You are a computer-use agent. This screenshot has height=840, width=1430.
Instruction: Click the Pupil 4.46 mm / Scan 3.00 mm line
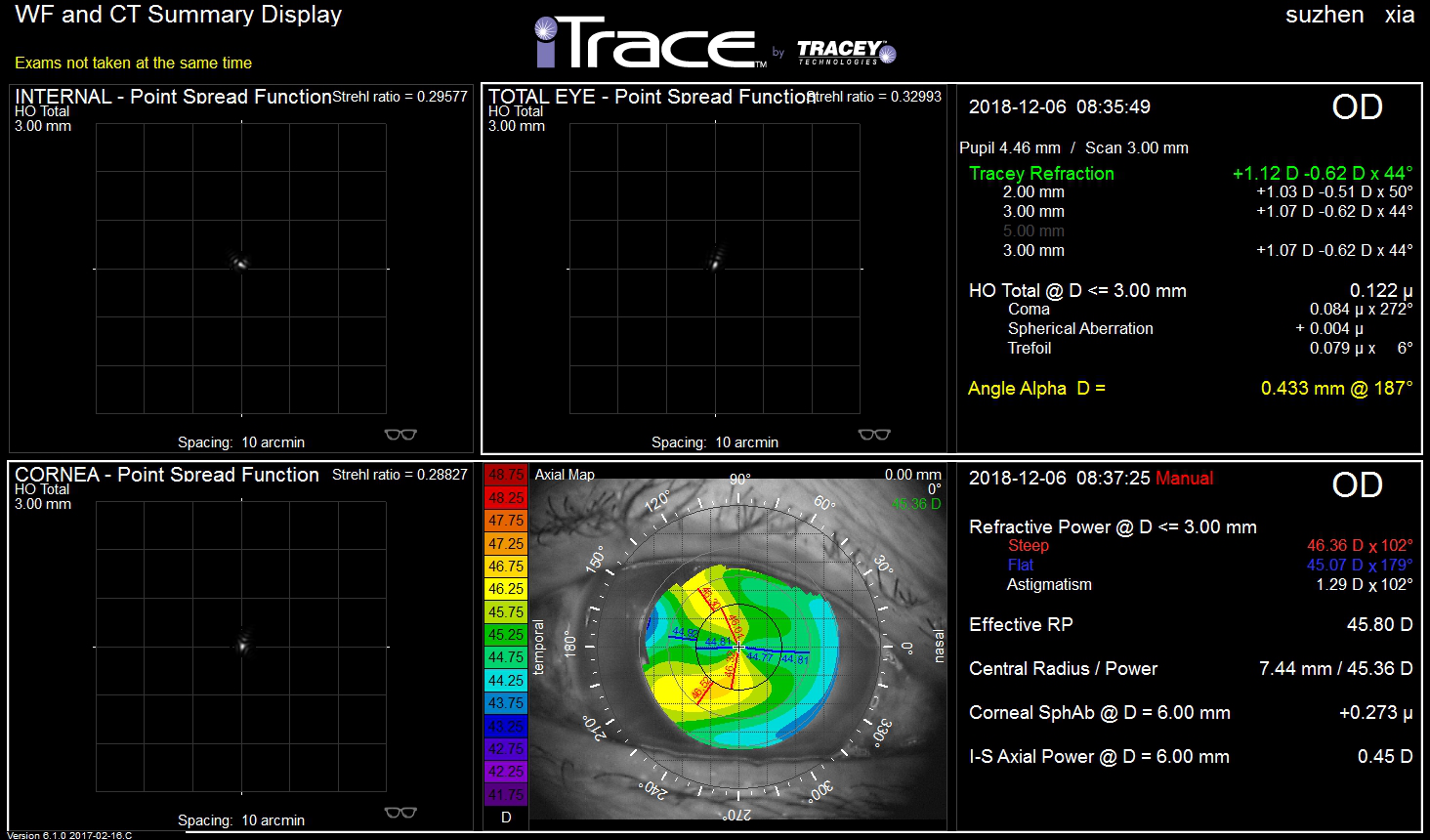pyautogui.click(x=1073, y=147)
